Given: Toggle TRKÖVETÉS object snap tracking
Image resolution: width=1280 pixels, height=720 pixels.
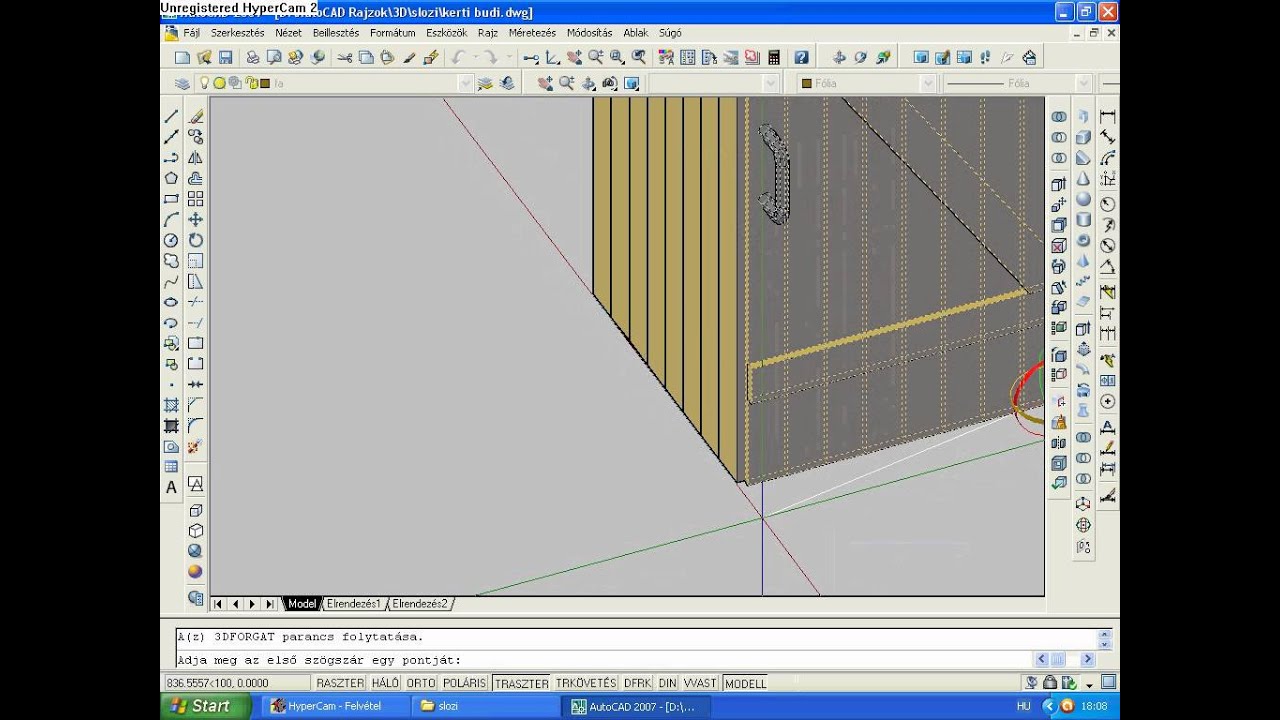Looking at the screenshot, I should pyautogui.click(x=586, y=683).
